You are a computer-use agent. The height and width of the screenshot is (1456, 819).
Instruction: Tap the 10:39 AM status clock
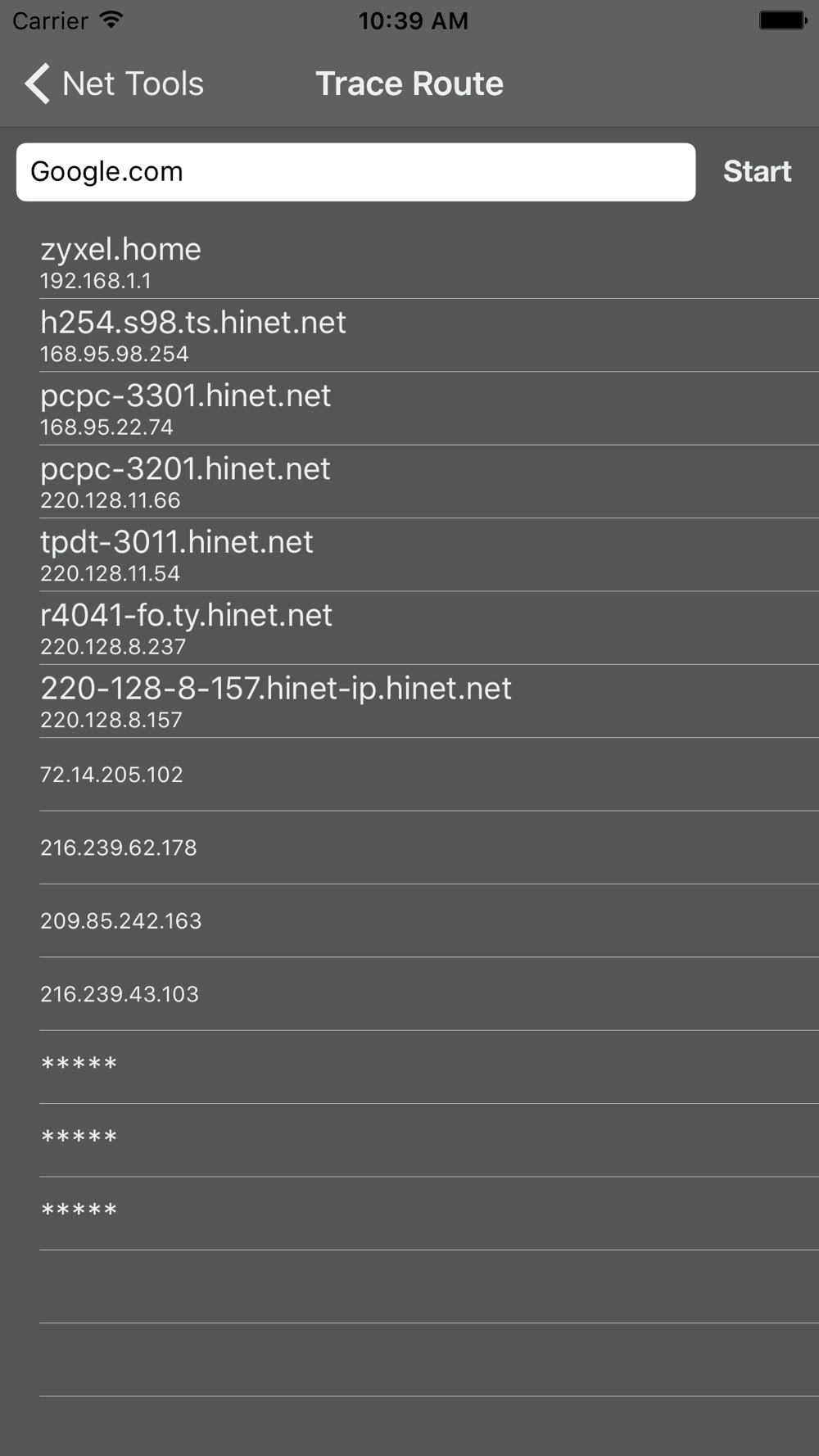[413, 20]
